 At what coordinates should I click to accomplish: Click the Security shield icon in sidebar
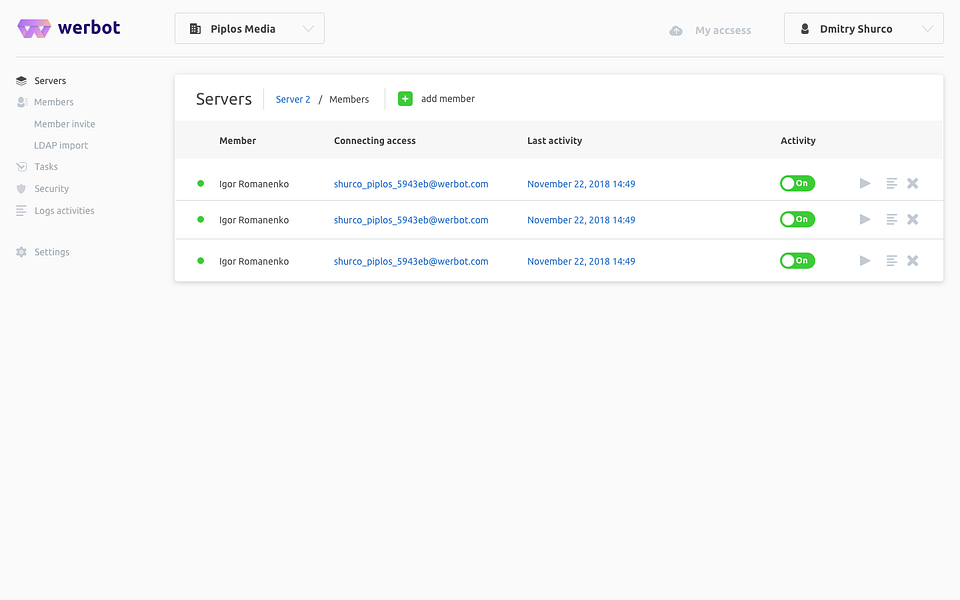tap(22, 189)
